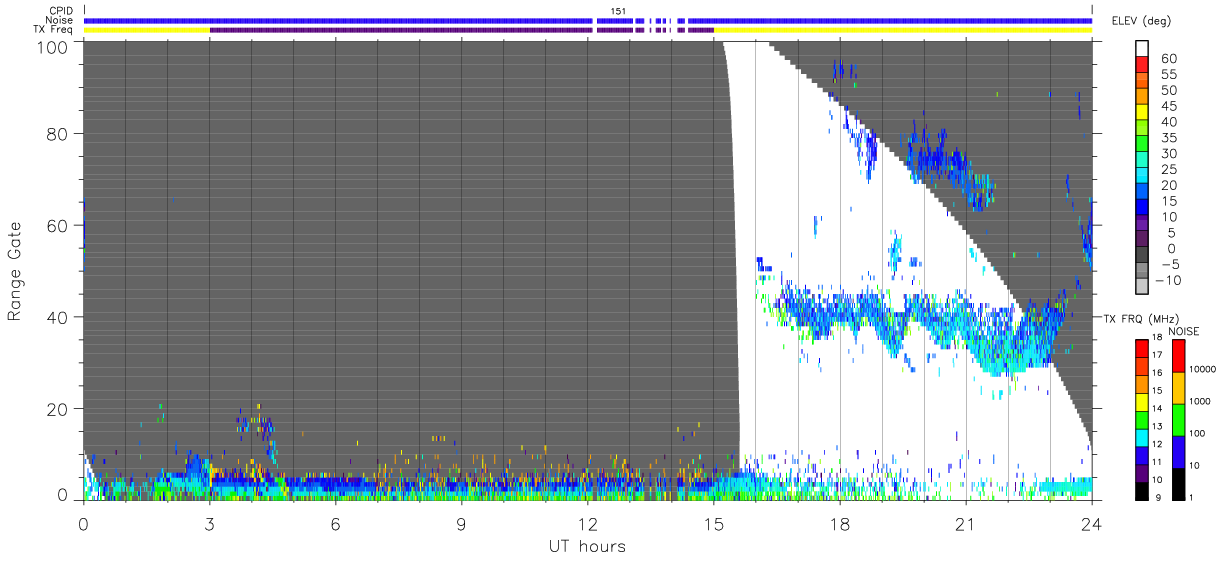Select the CPID value 151
The height and width of the screenshot is (567, 1228).
pos(618,11)
